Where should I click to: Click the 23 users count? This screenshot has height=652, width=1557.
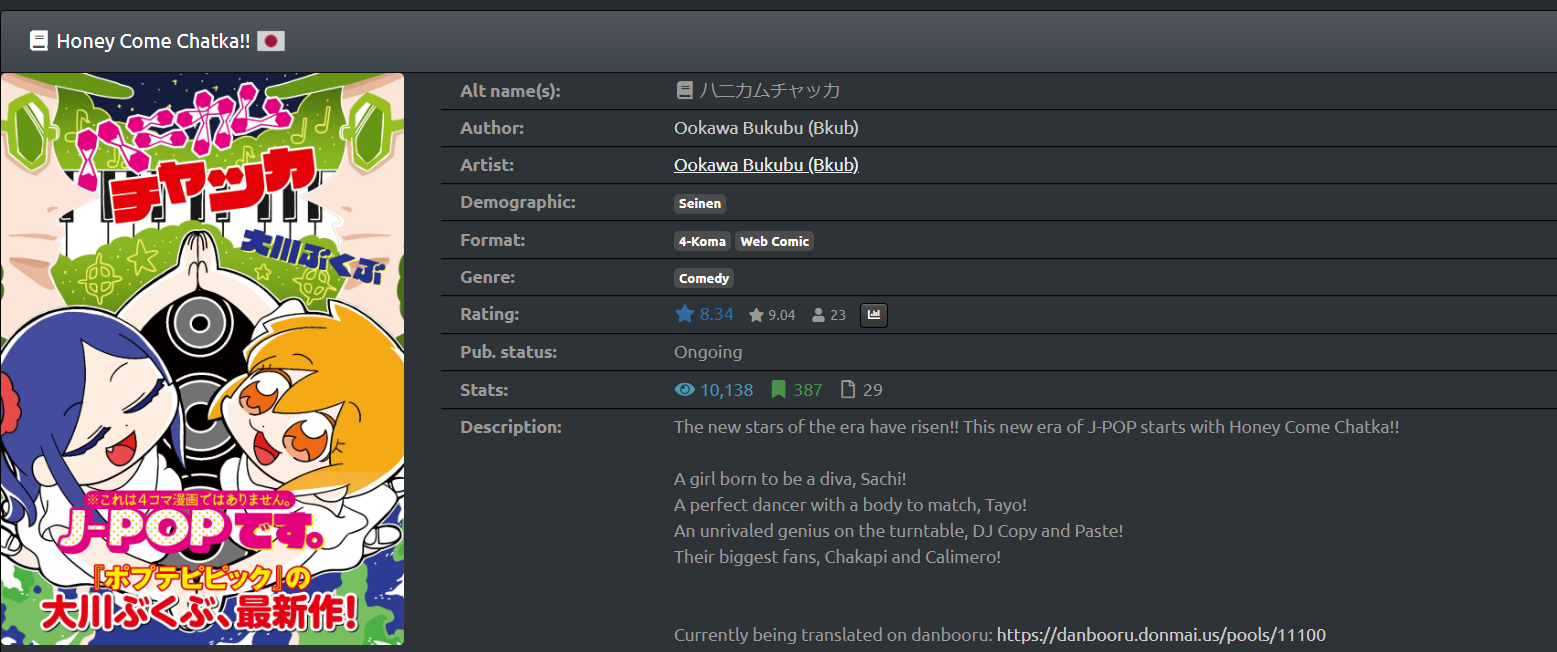click(x=838, y=315)
